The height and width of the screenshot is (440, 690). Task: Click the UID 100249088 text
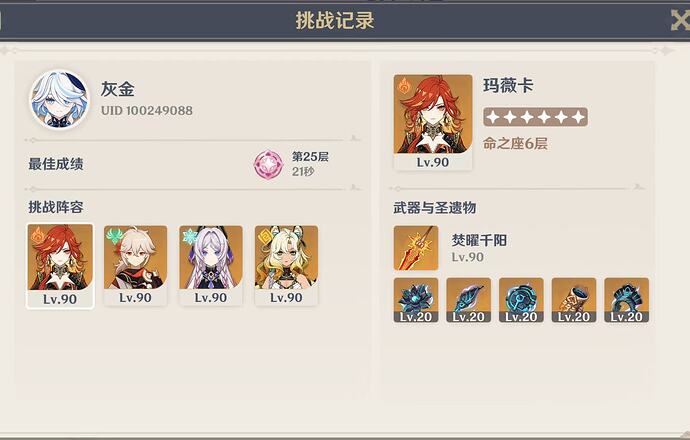[x=147, y=110]
